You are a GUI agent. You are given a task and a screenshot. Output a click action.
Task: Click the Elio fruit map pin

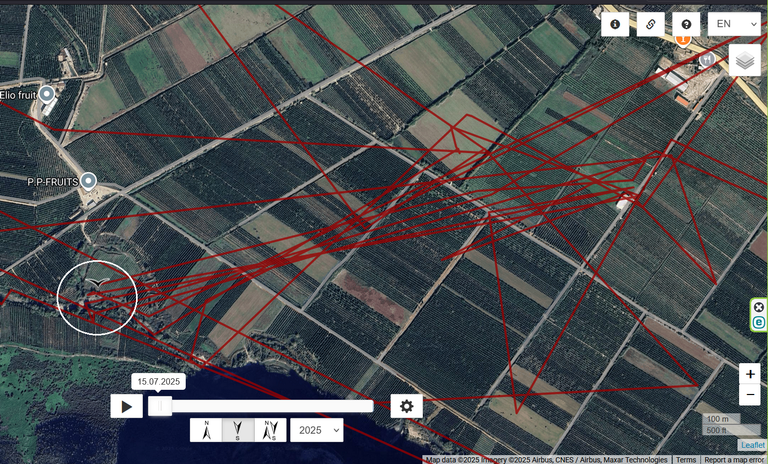click(47, 94)
